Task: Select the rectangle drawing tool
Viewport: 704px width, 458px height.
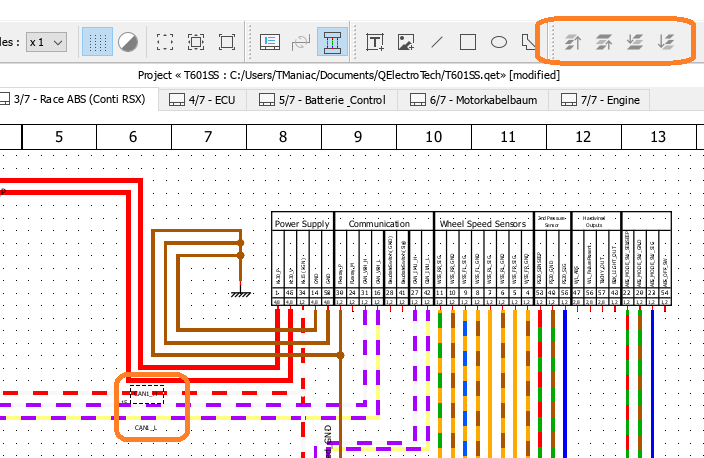Action: 467,42
